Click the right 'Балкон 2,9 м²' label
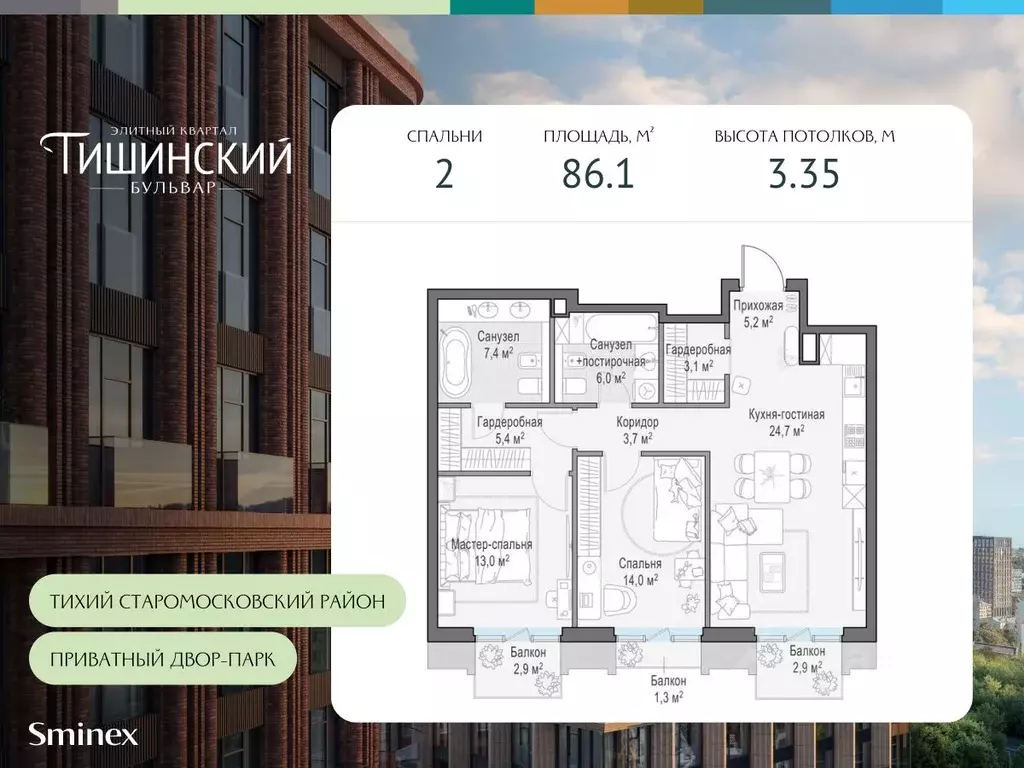The height and width of the screenshot is (768, 1024). pyautogui.click(x=807, y=659)
